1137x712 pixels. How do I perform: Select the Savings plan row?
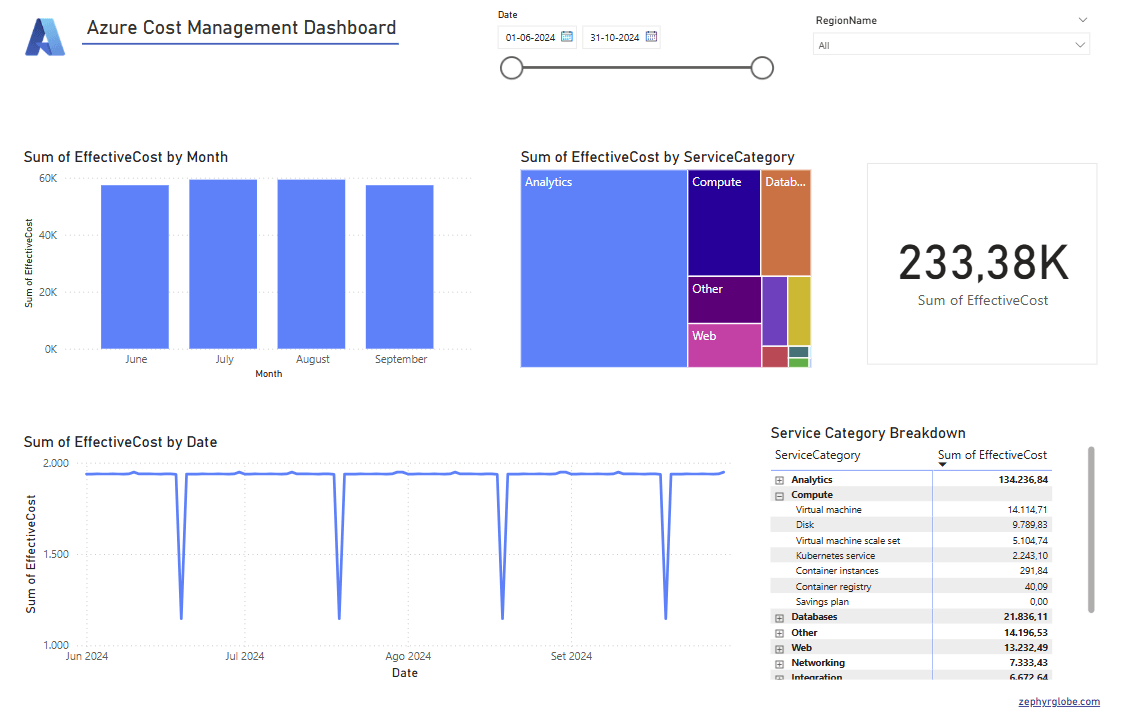click(911, 602)
